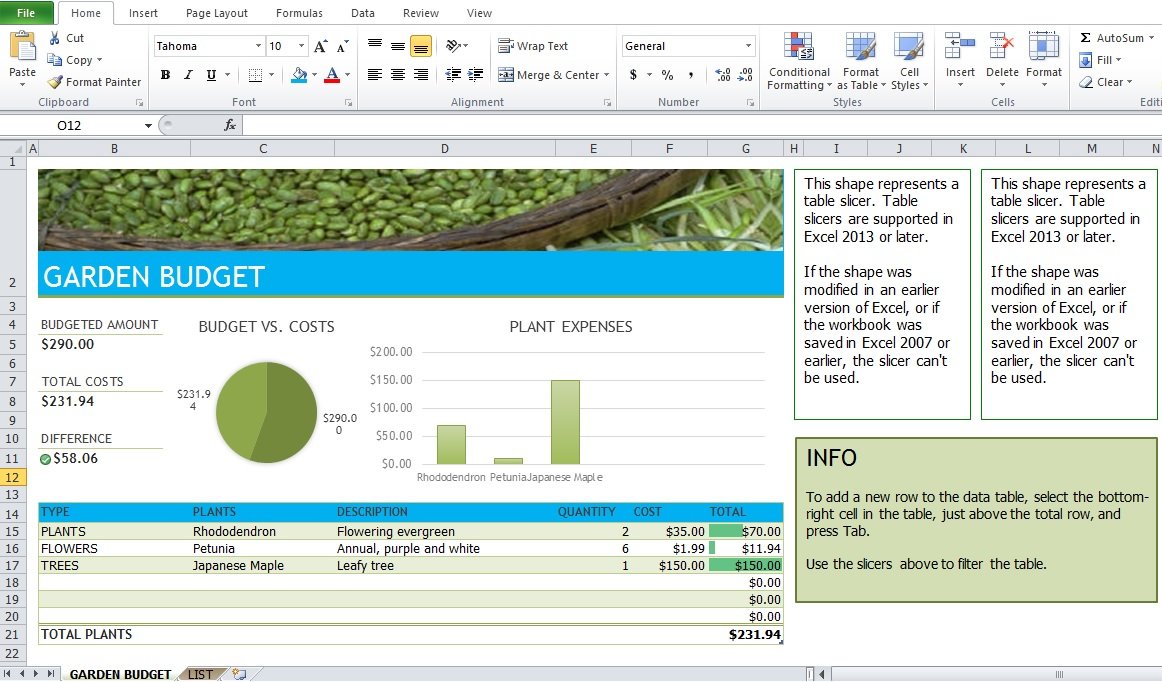The image size is (1162, 682).
Task: Open the File tab
Action: point(26,13)
